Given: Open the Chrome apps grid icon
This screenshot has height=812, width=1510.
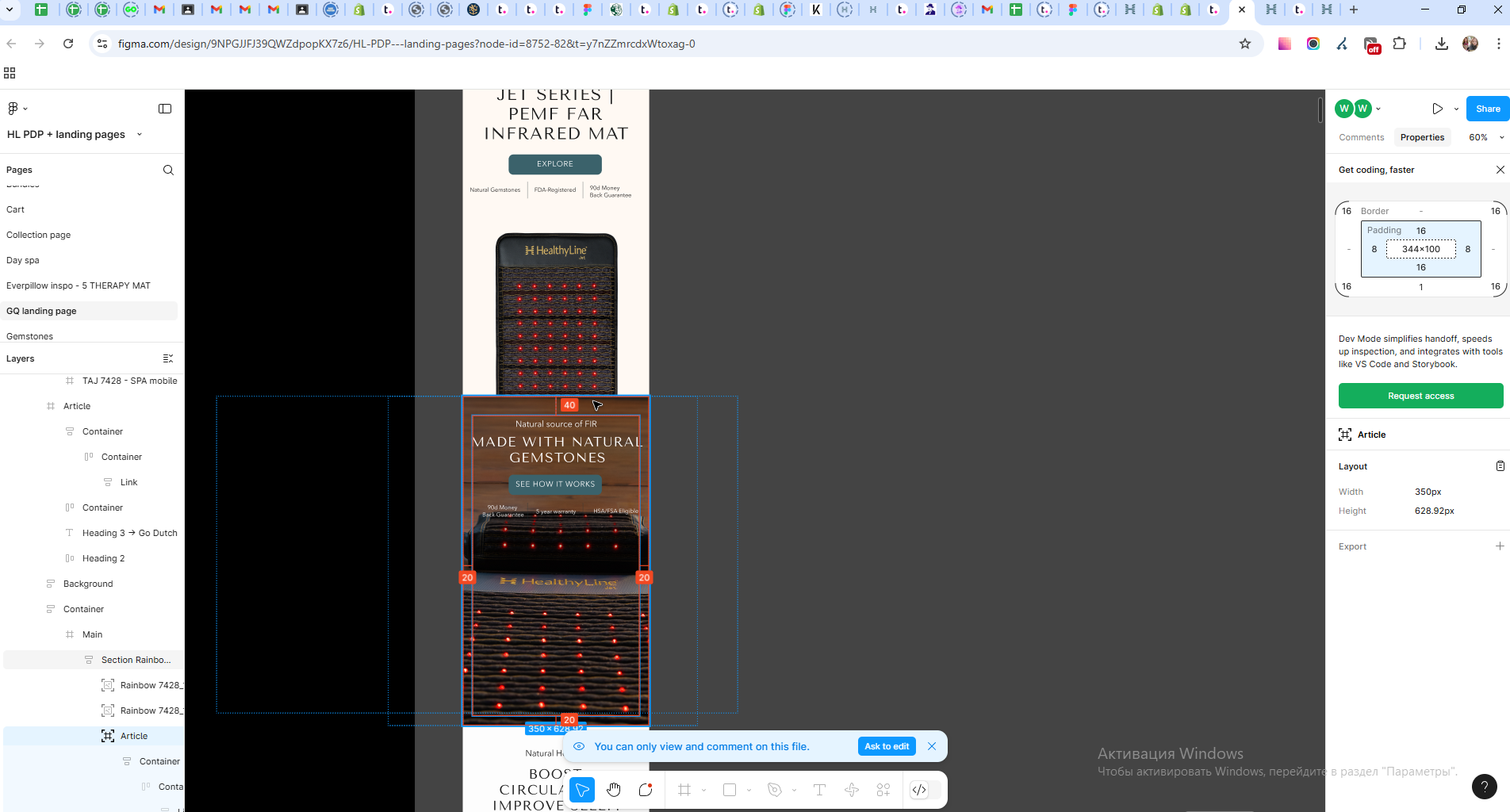Looking at the screenshot, I should tap(10, 73).
